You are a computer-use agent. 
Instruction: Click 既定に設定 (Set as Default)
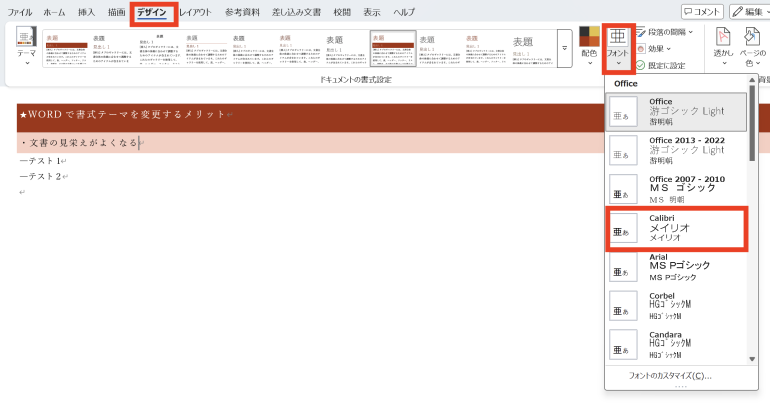click(661, 65)
